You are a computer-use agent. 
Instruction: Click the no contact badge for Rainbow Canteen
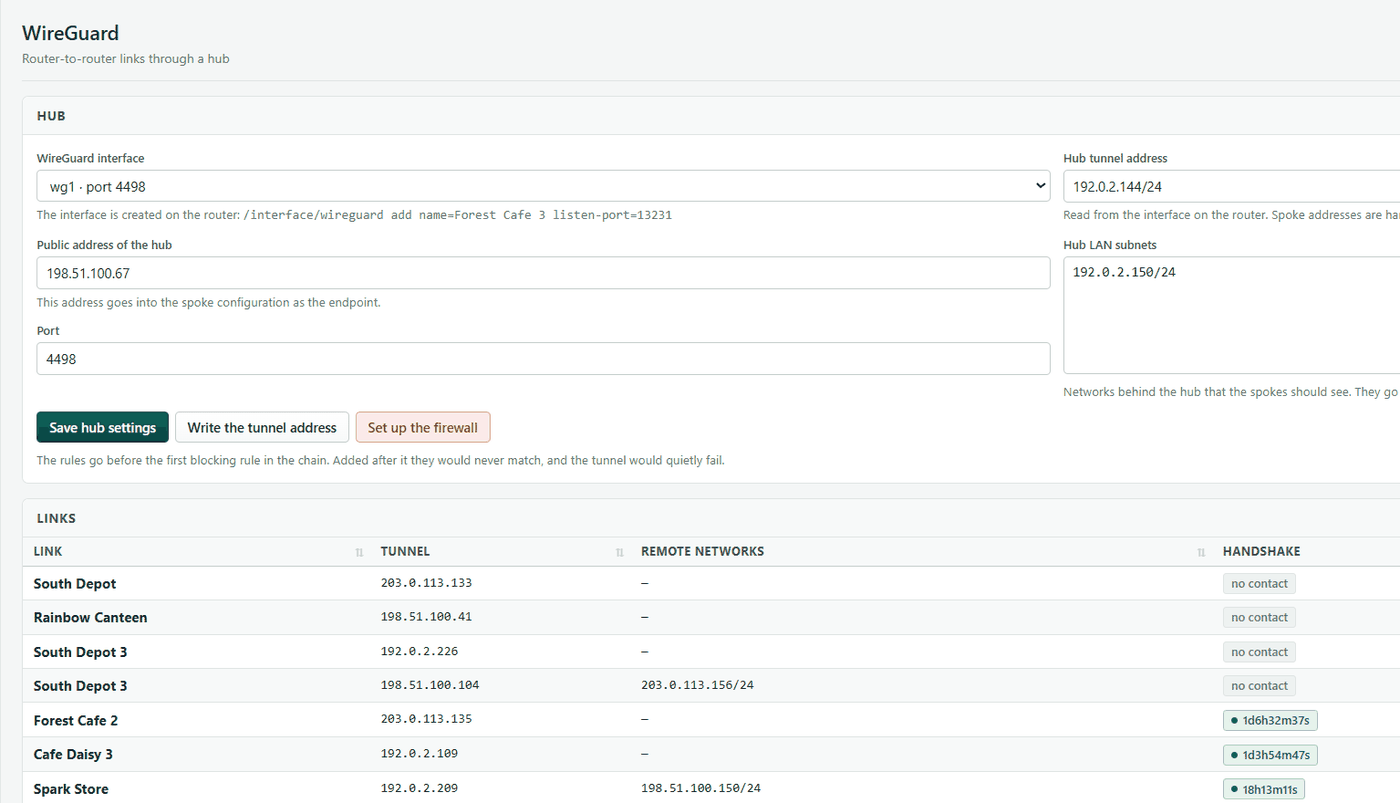pos(1259,617)
